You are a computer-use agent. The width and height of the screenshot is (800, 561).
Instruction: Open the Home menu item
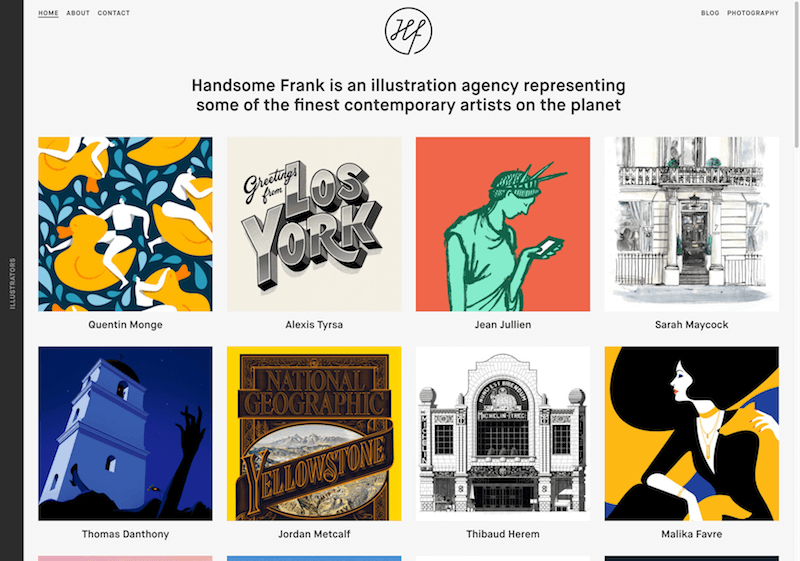pos(48,13)
